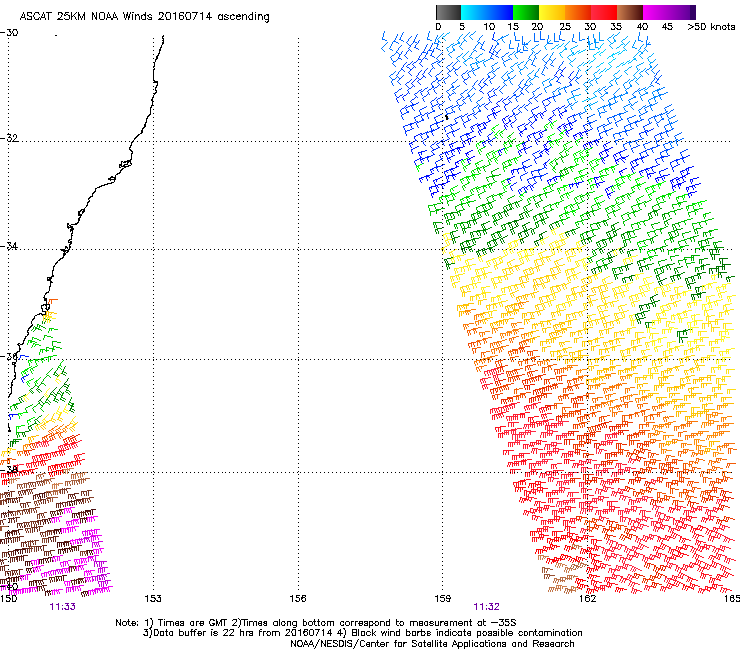This screenshot has width=740, height=650.
Task: Click the legend value '25'
Action: [x=565, y=27]
